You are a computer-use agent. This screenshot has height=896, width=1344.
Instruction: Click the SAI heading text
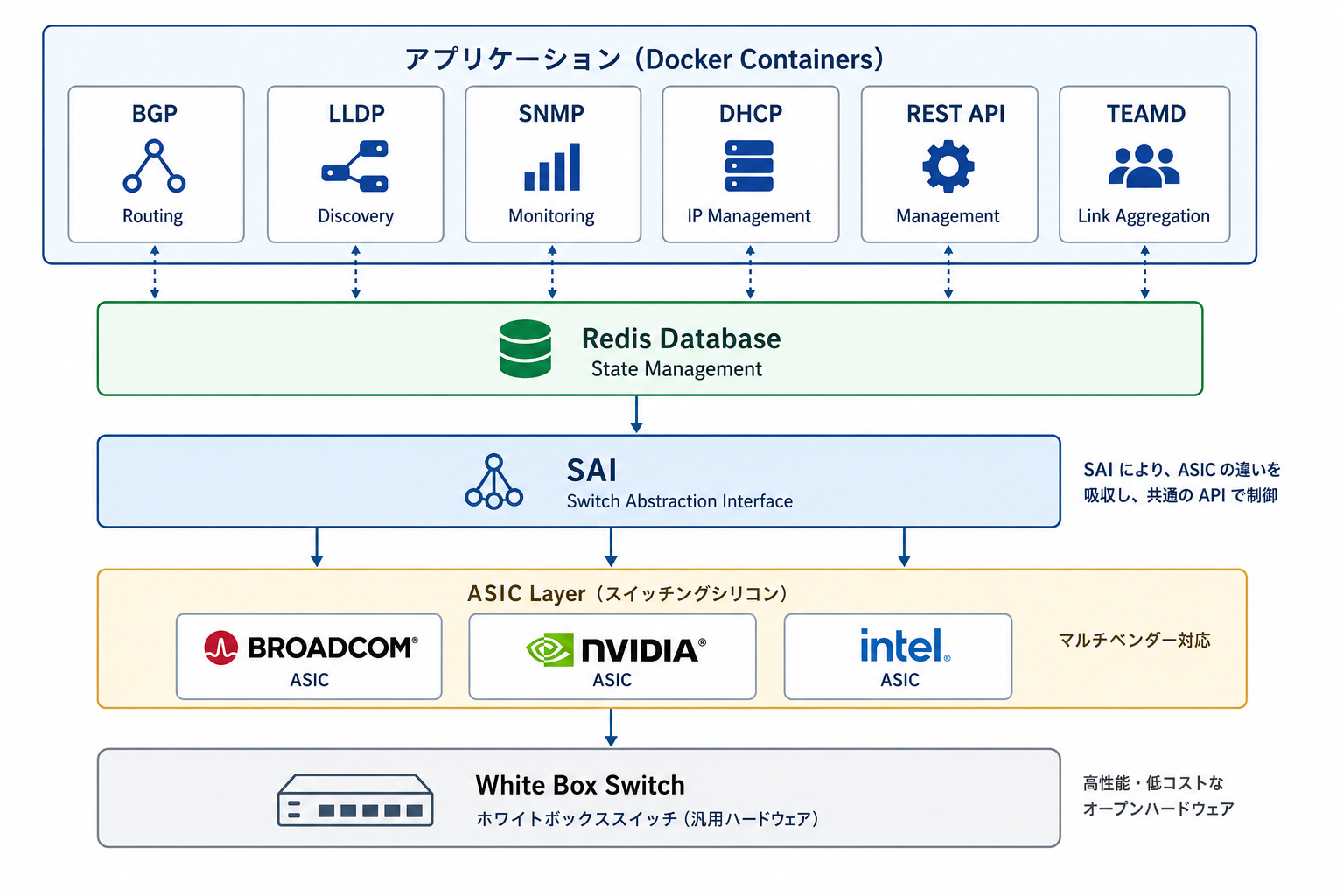coord(591,471)
